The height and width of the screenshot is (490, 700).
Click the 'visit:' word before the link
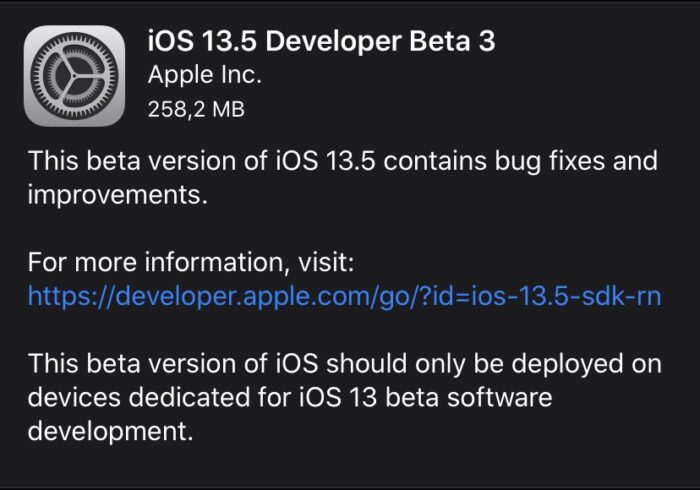point(326,262)
